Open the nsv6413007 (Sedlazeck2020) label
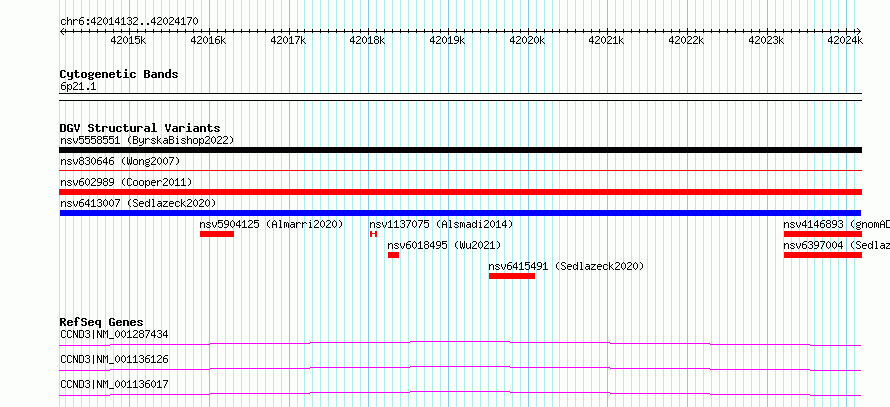Image resolution: width=890 pixels, height=407 pixels. point(138,203)
